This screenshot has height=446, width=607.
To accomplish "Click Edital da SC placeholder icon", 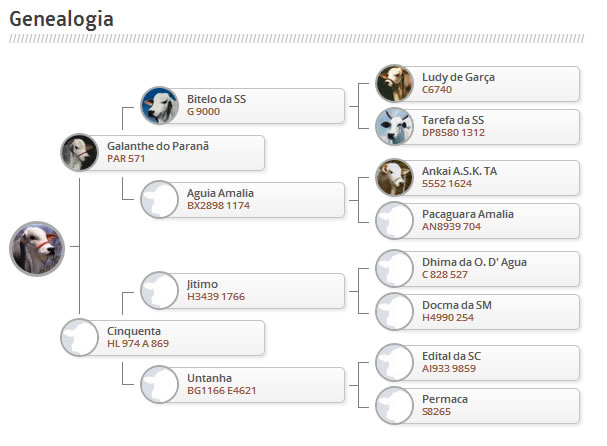I will pyautogui.click(x=395, y=362).
